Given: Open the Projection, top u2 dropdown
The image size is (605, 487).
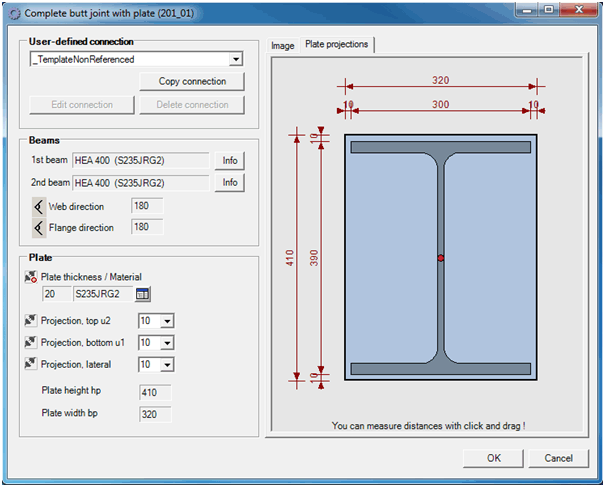Looking at the screenshot, I should [x=166, y=321].
